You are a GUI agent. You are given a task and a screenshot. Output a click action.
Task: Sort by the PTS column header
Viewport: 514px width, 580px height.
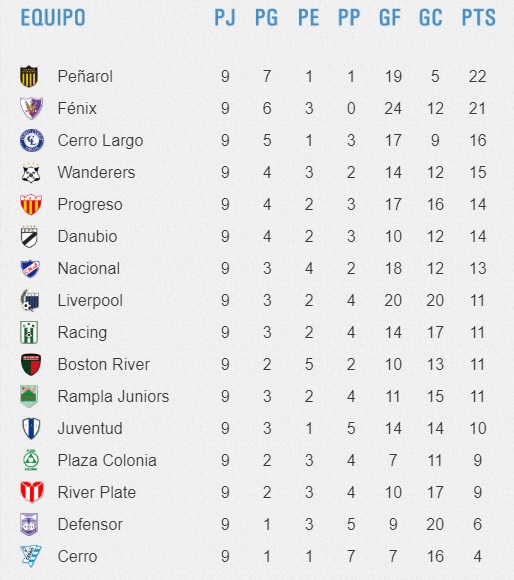pyautogui.click(x=479, y=18)
